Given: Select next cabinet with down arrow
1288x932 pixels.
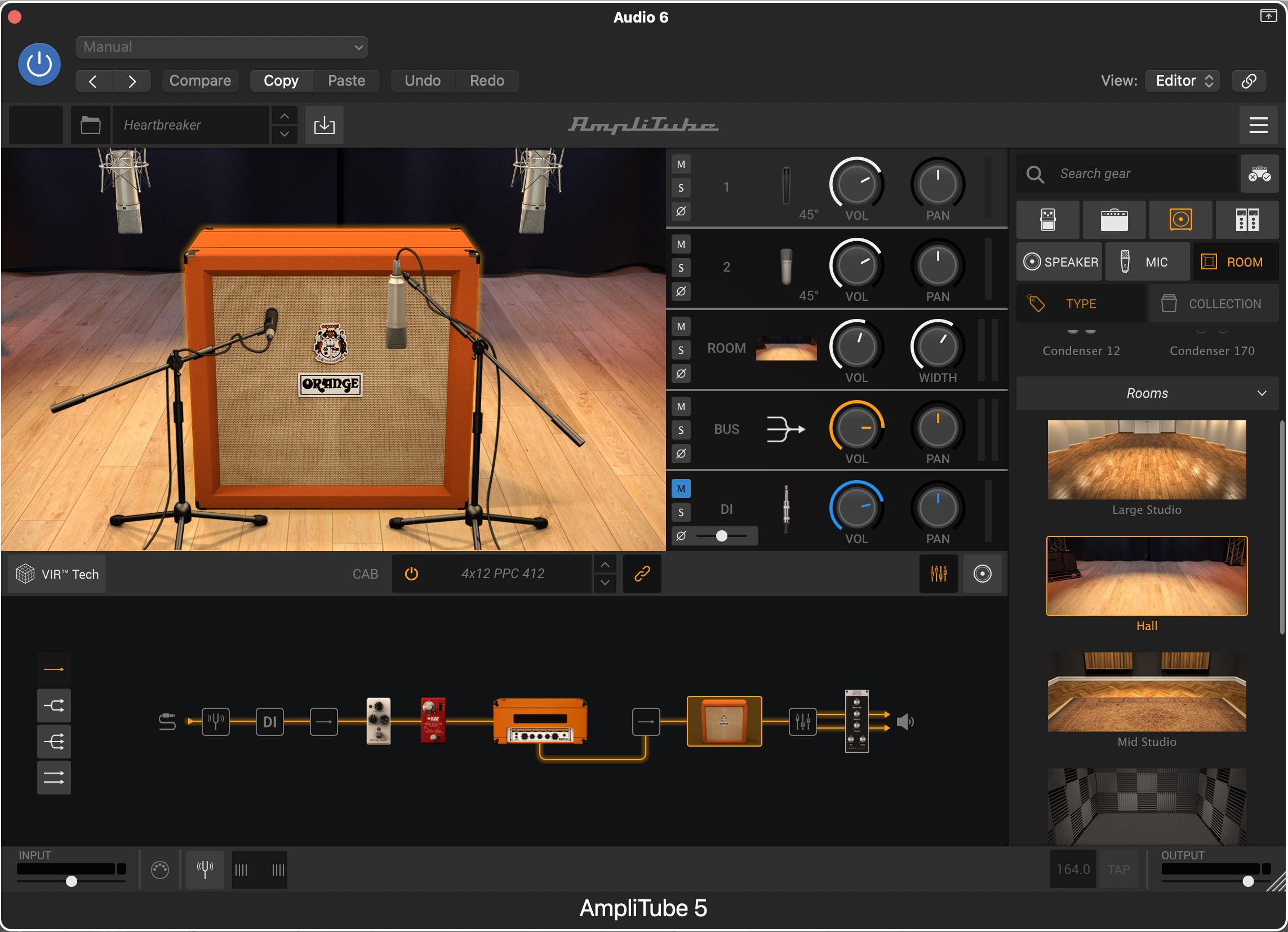Looking at the screenshot, I should pyautogui.click(x=605, y=583).
